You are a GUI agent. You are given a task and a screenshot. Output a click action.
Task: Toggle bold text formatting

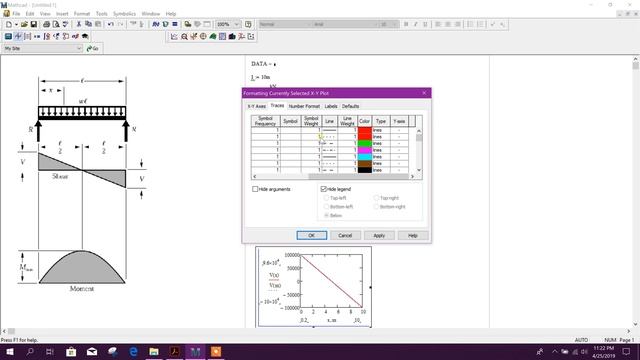tap(406, 24)
